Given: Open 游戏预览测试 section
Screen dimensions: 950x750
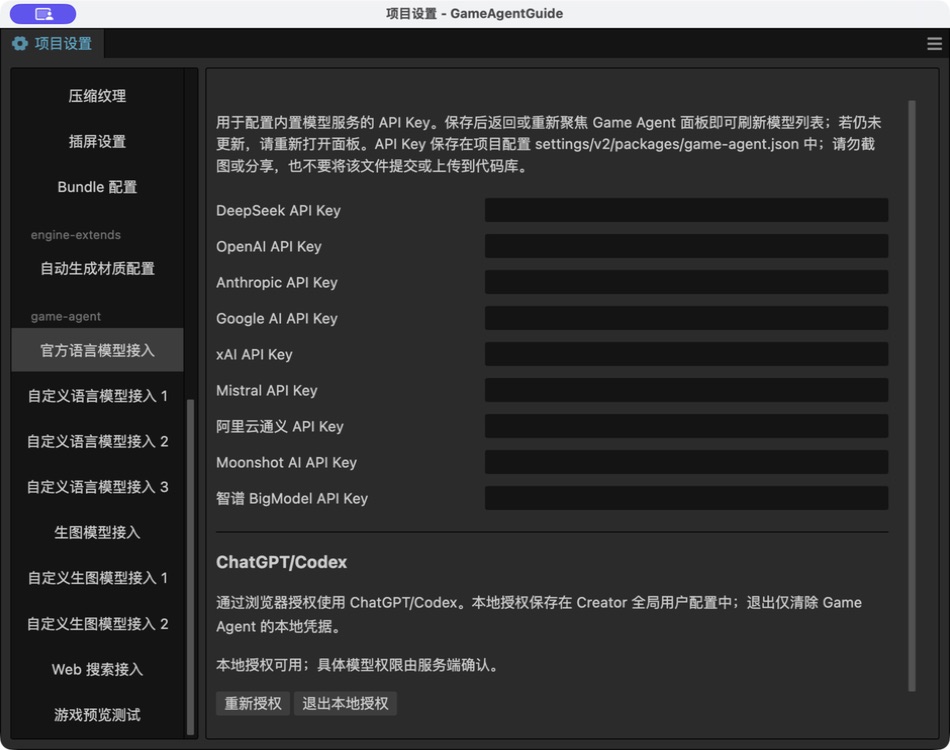Looking at the screenshot, I should coord(97,714).
